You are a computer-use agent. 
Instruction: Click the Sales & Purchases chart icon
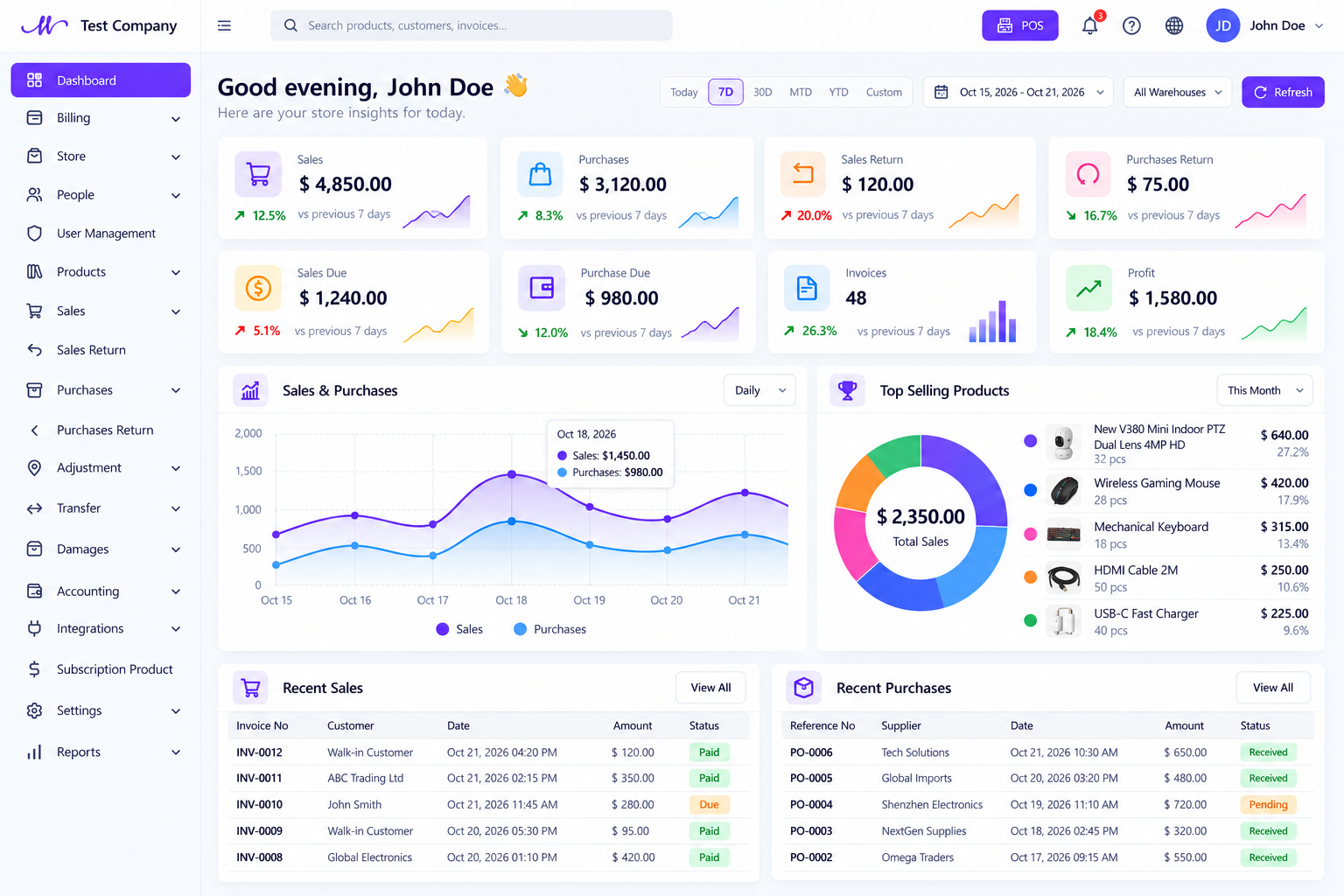[250, 390]
